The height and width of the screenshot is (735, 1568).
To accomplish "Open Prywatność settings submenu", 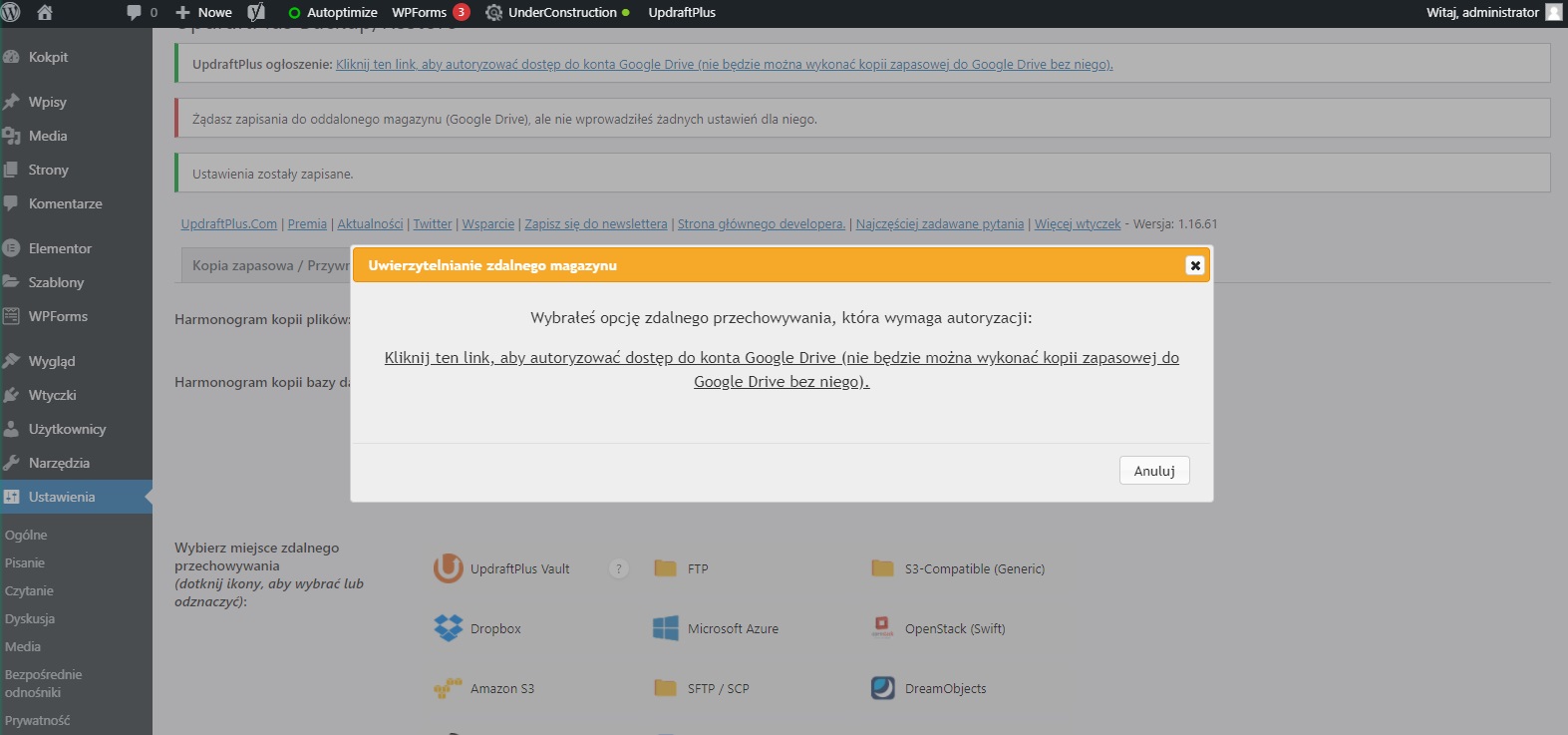I will 38,720.
